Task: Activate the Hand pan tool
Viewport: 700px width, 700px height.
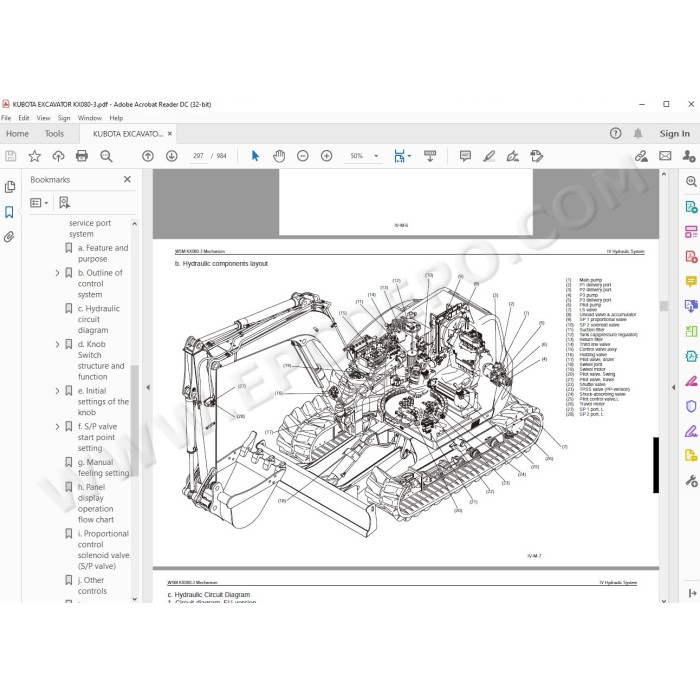Action: (279, 156)
